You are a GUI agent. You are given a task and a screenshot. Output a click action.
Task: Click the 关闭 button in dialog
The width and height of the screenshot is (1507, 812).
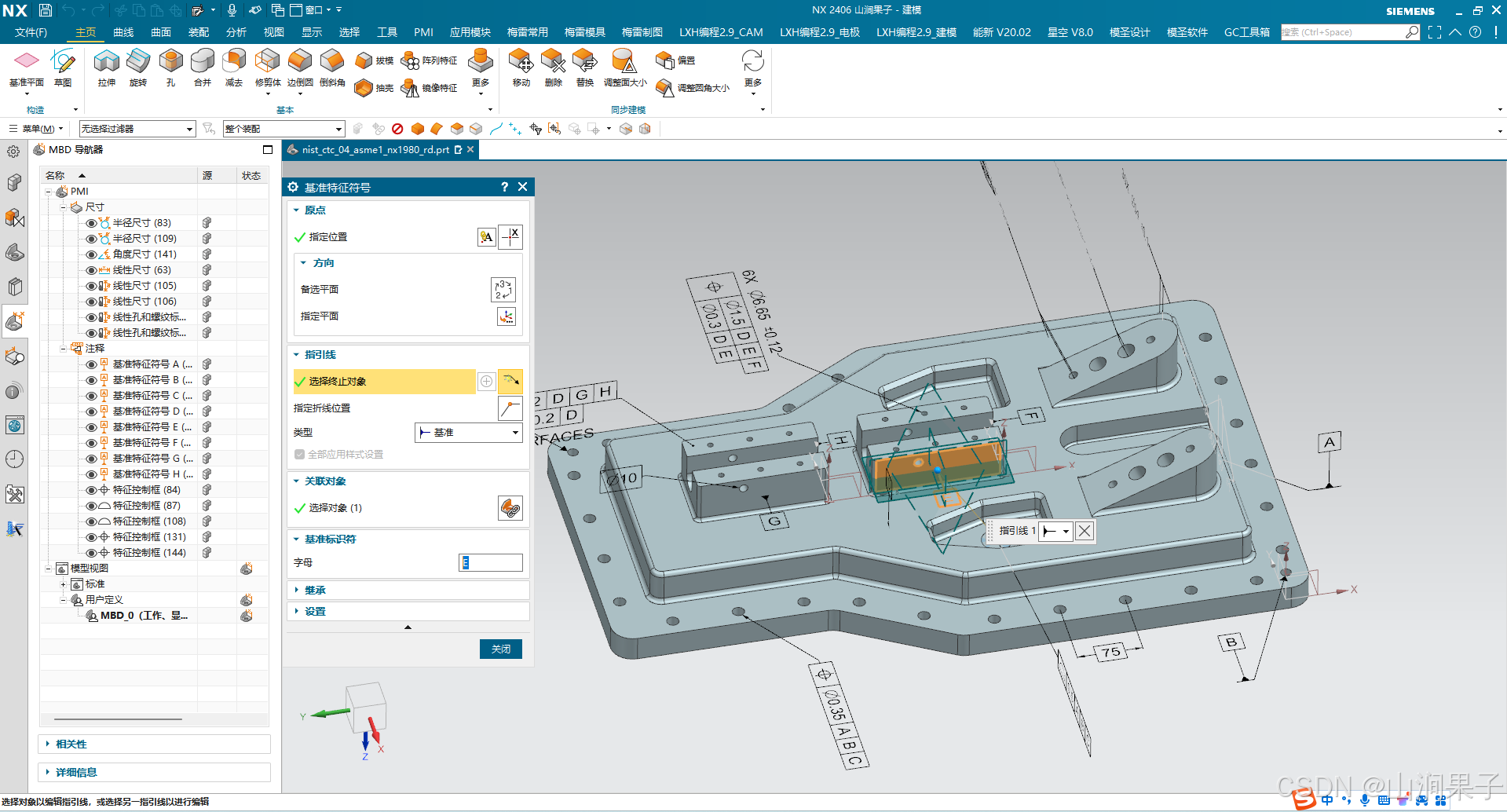click(x=501, y=649)
